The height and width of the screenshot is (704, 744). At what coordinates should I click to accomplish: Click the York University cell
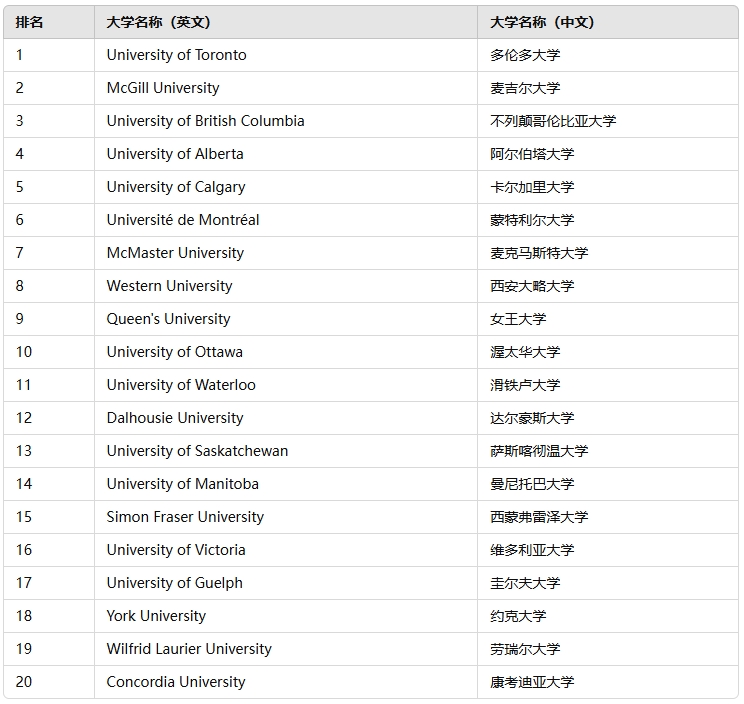point(286,615)
